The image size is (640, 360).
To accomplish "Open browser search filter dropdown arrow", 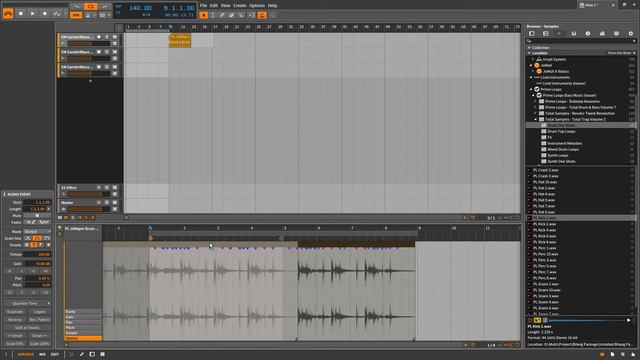I will [634, 41].
